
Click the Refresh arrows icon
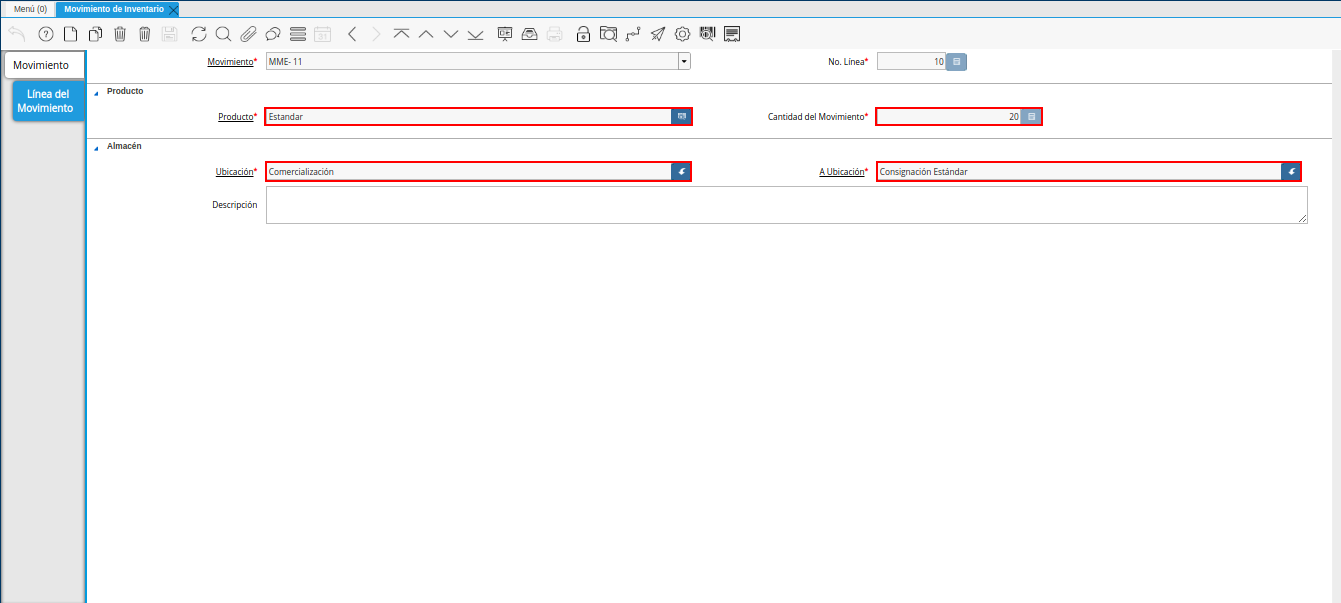(199, 34)
